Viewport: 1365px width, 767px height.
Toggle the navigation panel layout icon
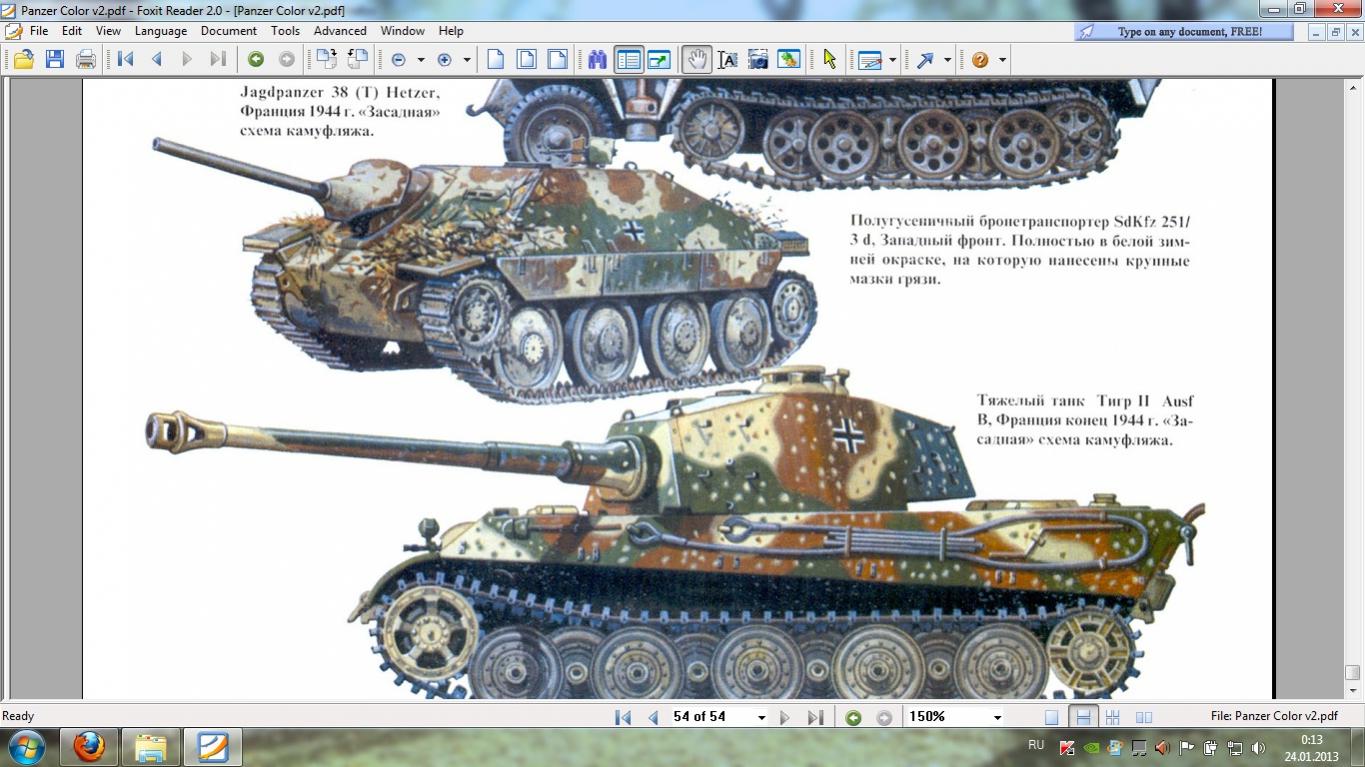tap(628, 60)
